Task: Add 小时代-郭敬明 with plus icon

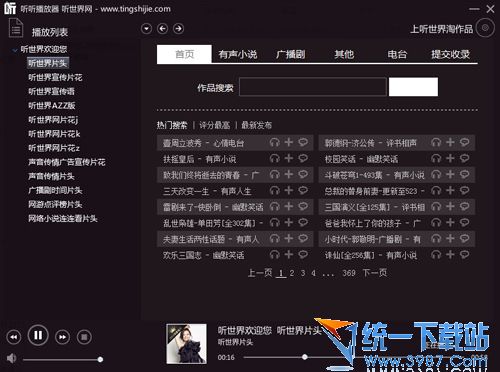Action: point(450,238)
